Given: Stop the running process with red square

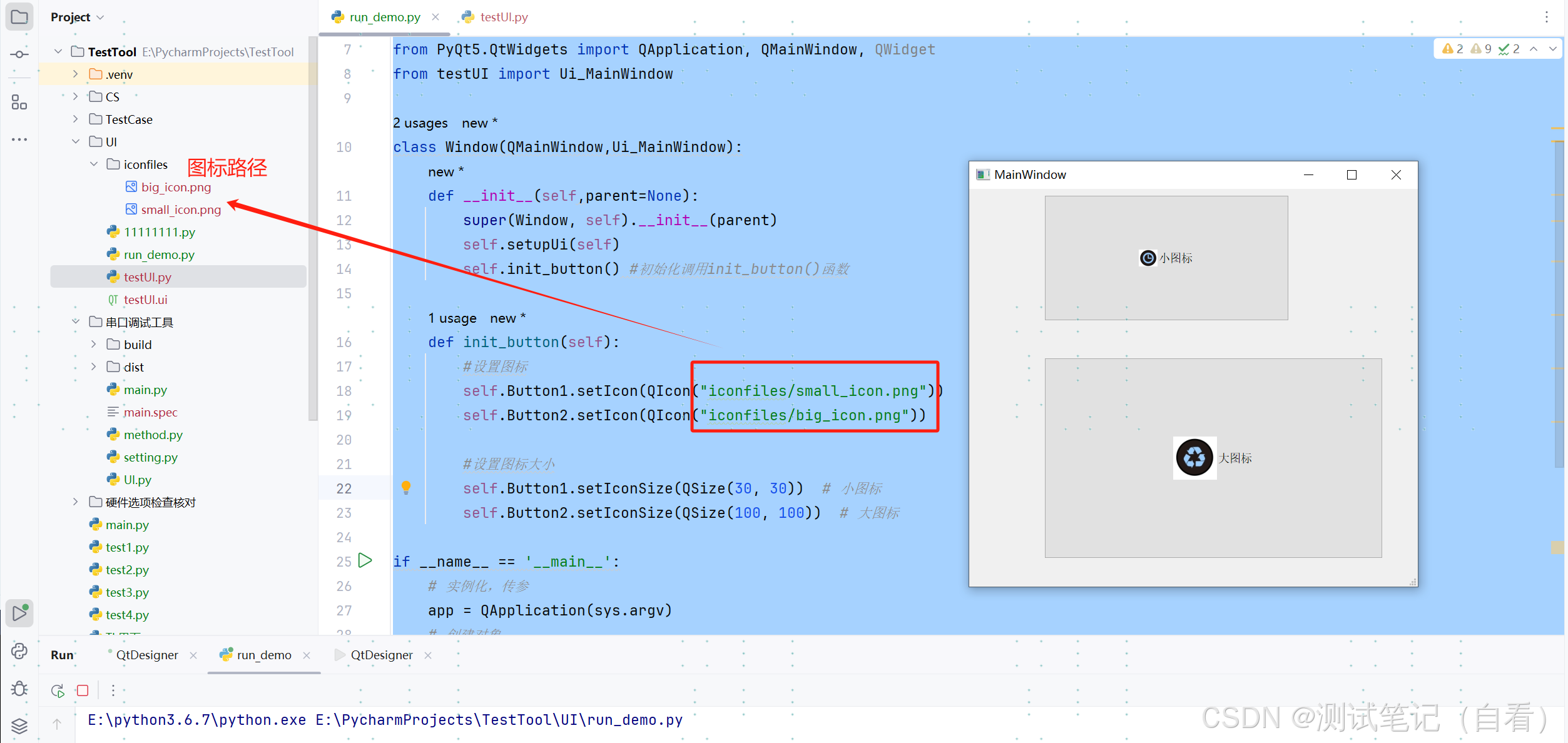Looking at the screenshot, I should click(83, 690).
